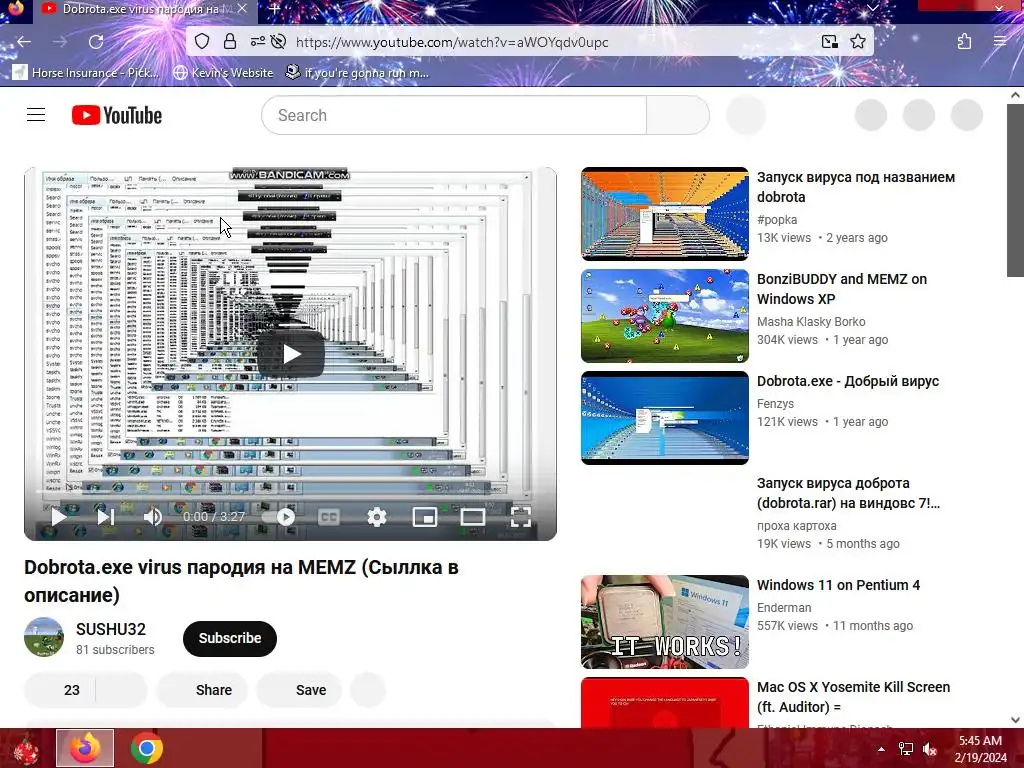Click the autoplay blocked icon in the address bar
The image size is (1024, 768).
click(278, 42)
